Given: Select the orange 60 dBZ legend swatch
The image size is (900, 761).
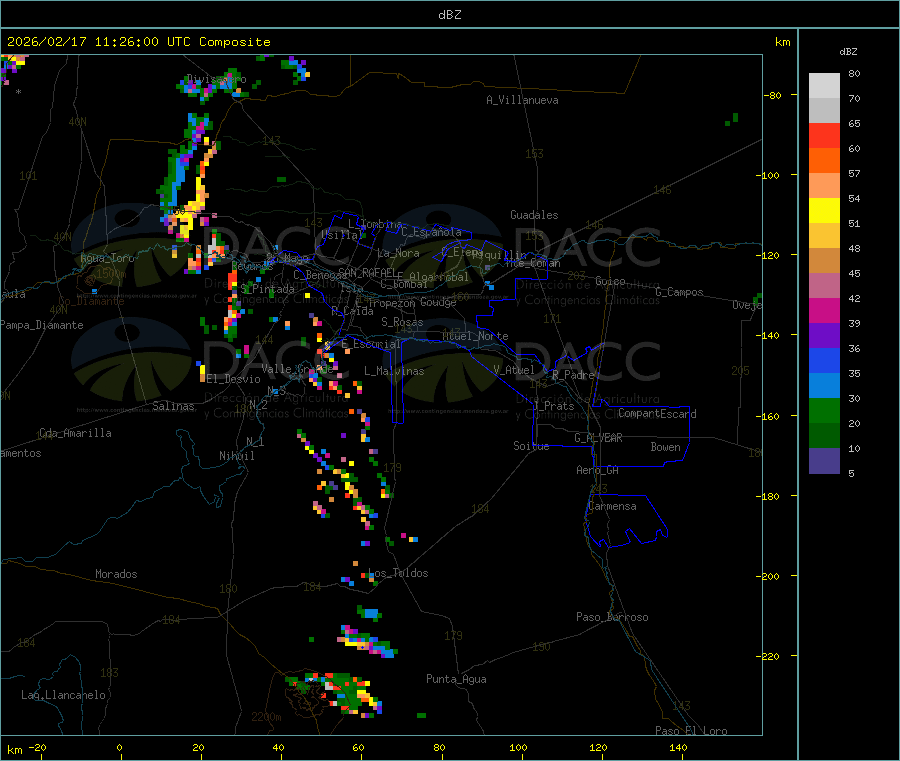Looking at the screenshot, I should tap(824, 161).
